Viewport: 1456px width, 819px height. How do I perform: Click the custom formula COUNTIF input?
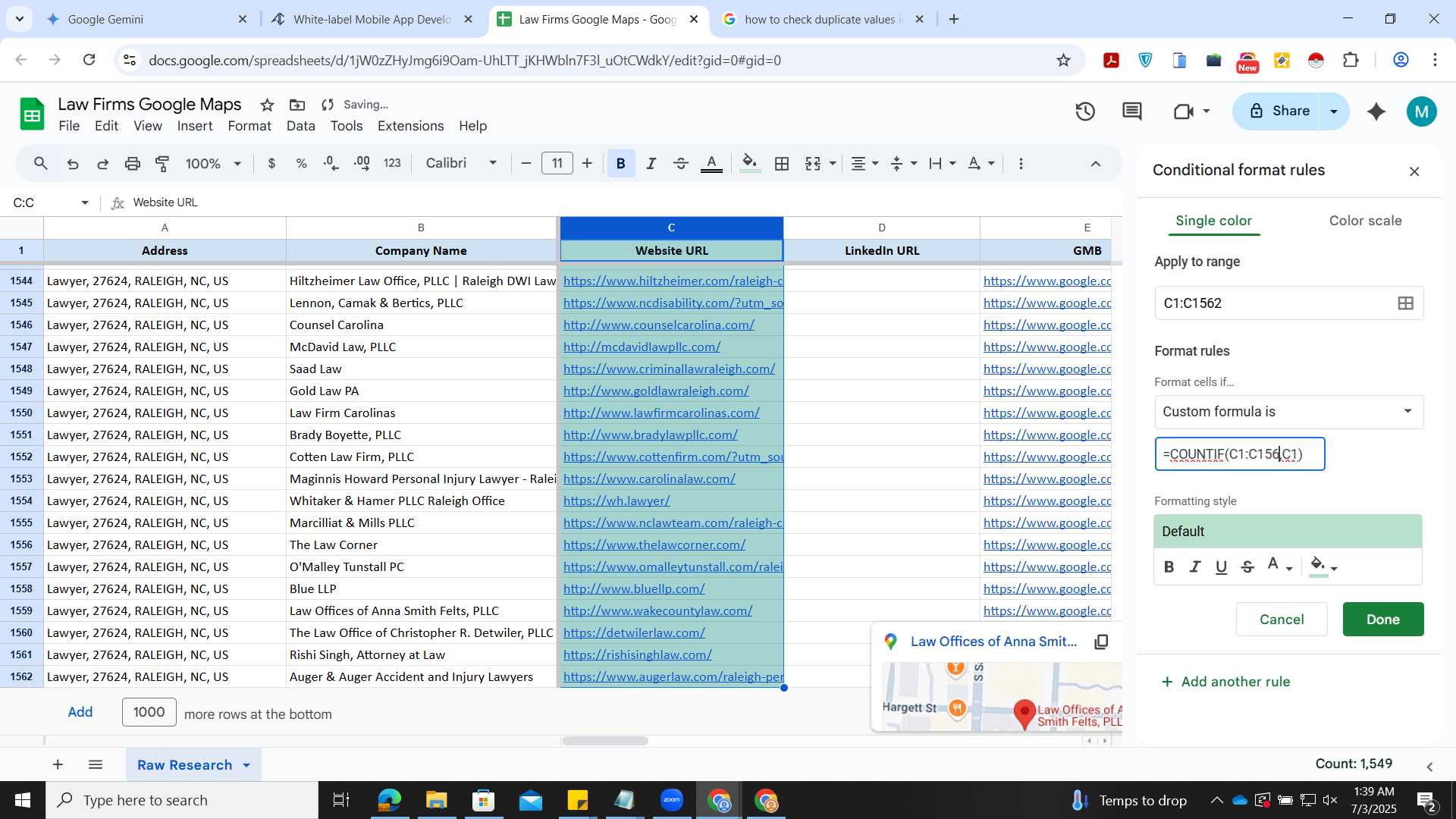tap(1240, 454)
